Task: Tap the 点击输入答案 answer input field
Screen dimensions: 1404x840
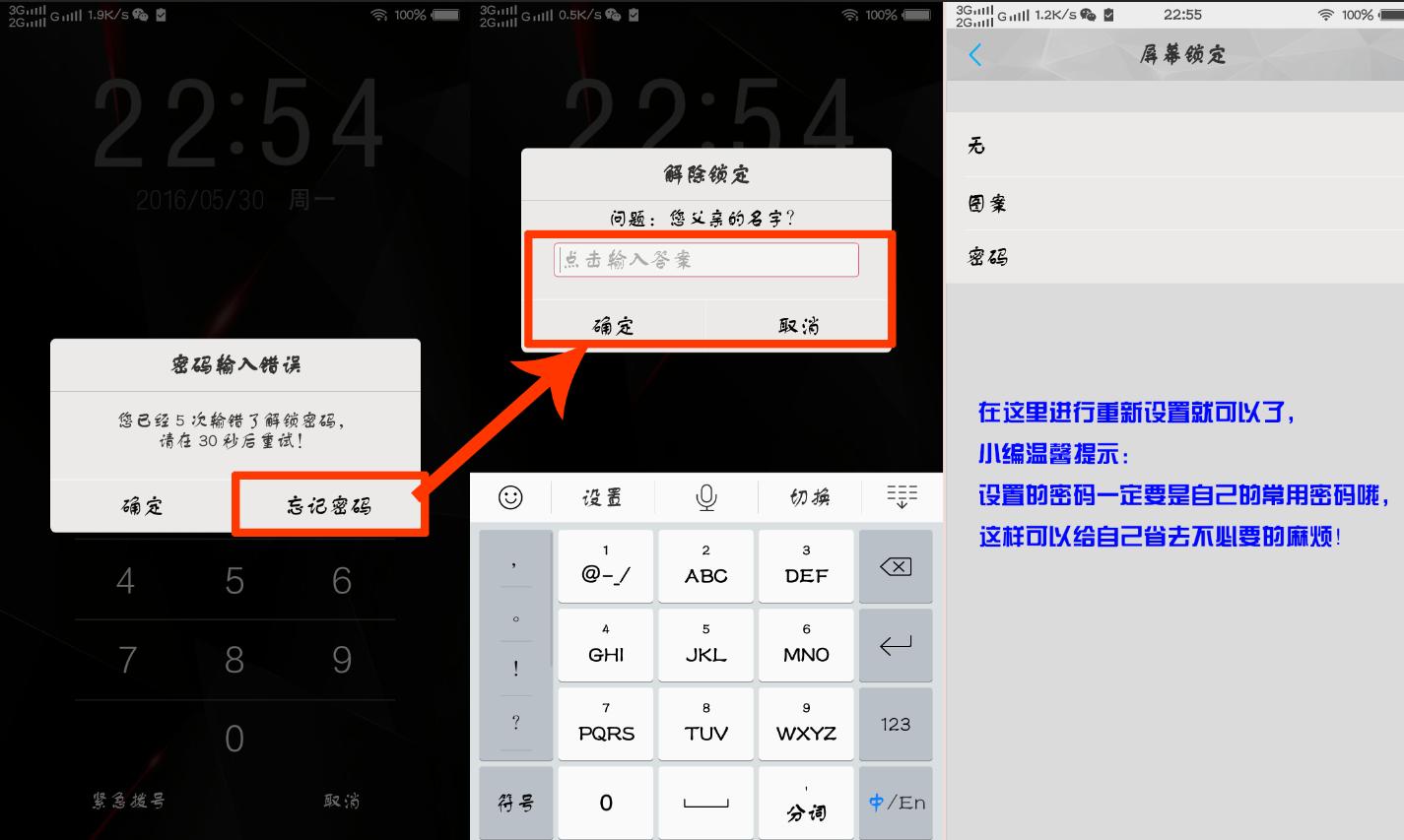Action: point(705,259)
